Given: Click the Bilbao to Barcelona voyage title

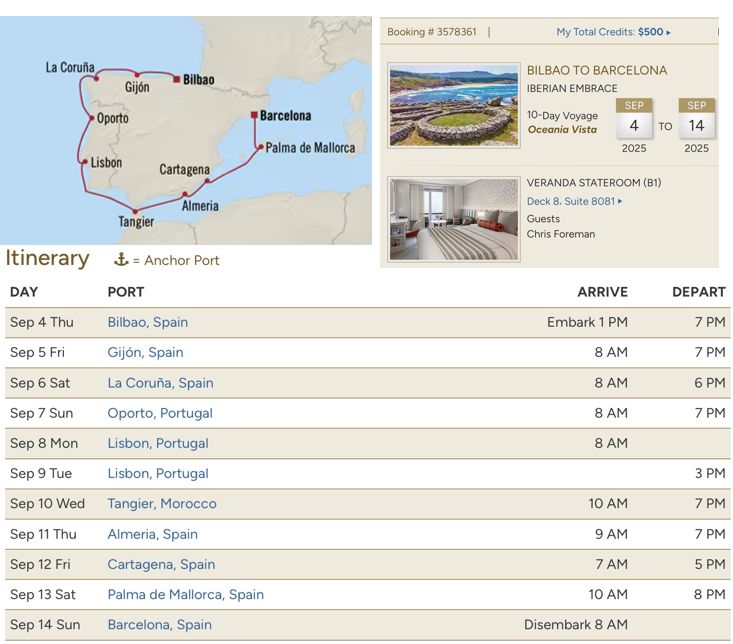Looking at the screenshot, I should point(596,70).
